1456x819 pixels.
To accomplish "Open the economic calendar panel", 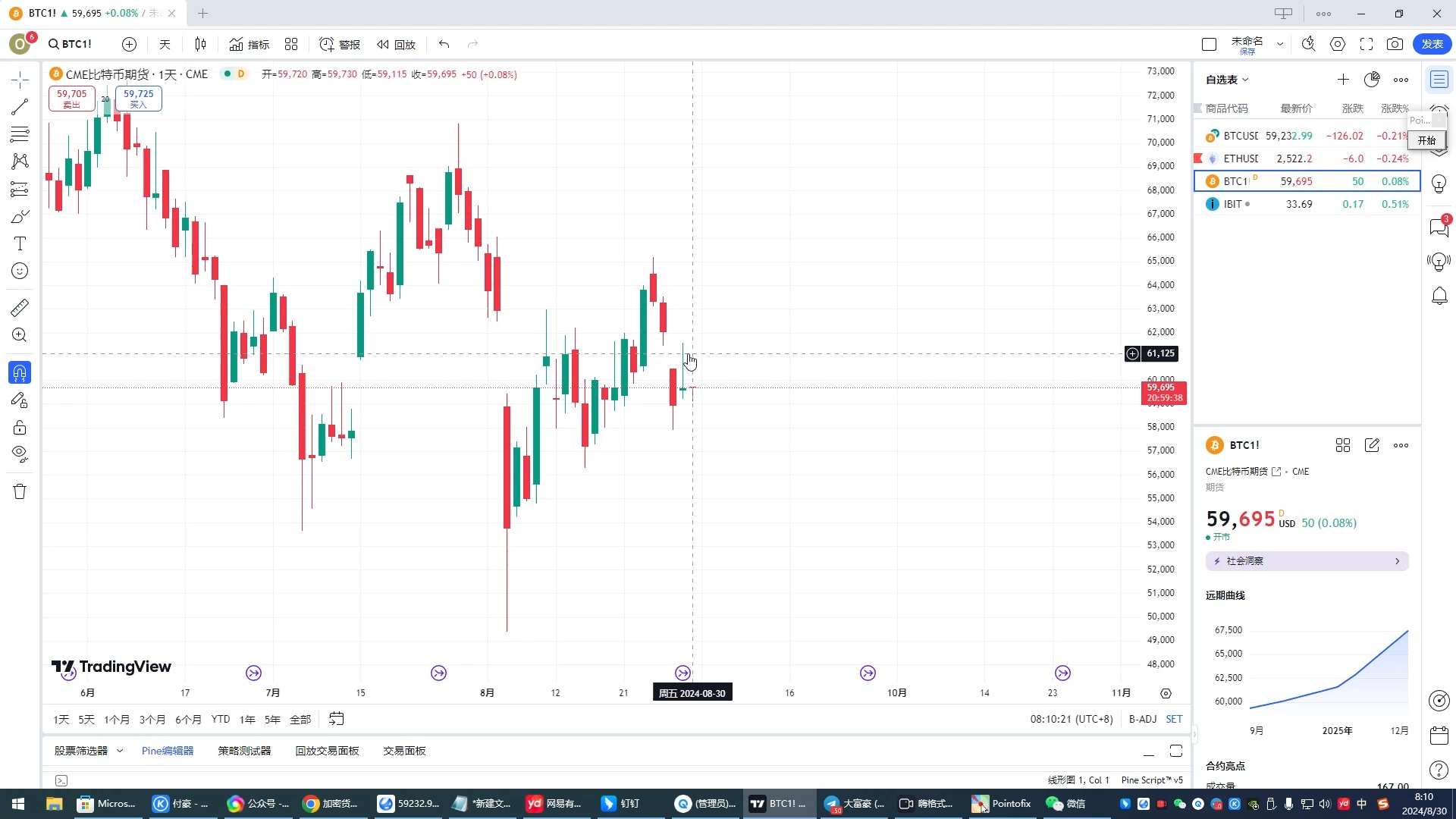I will point(1439,736).
